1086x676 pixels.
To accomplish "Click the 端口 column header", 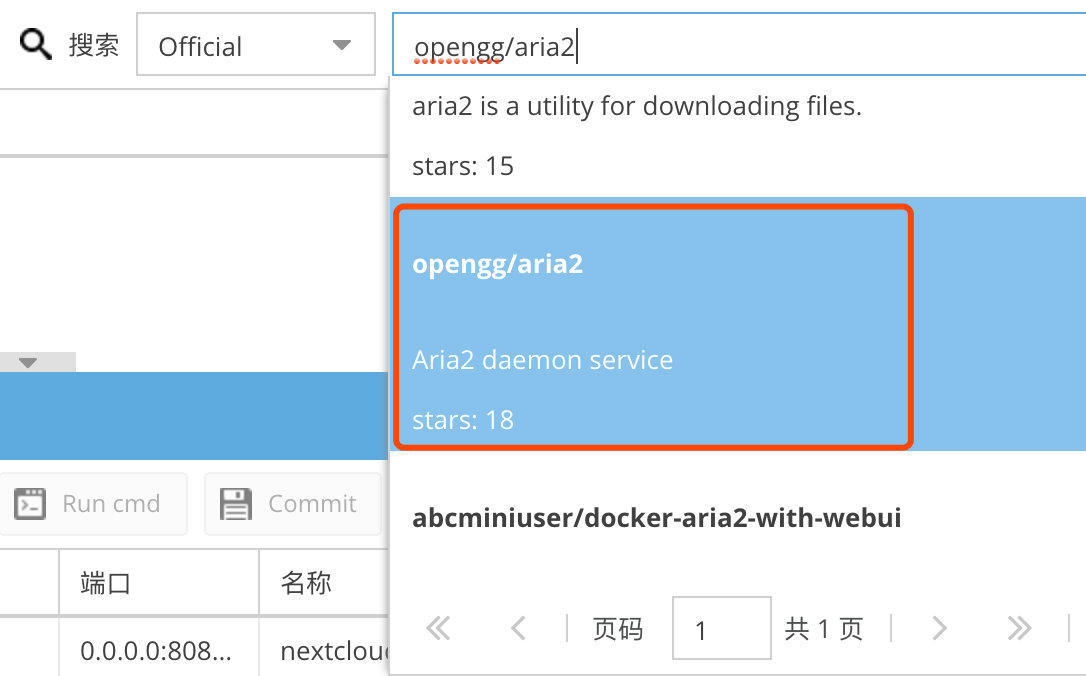I will pos(159,582).
